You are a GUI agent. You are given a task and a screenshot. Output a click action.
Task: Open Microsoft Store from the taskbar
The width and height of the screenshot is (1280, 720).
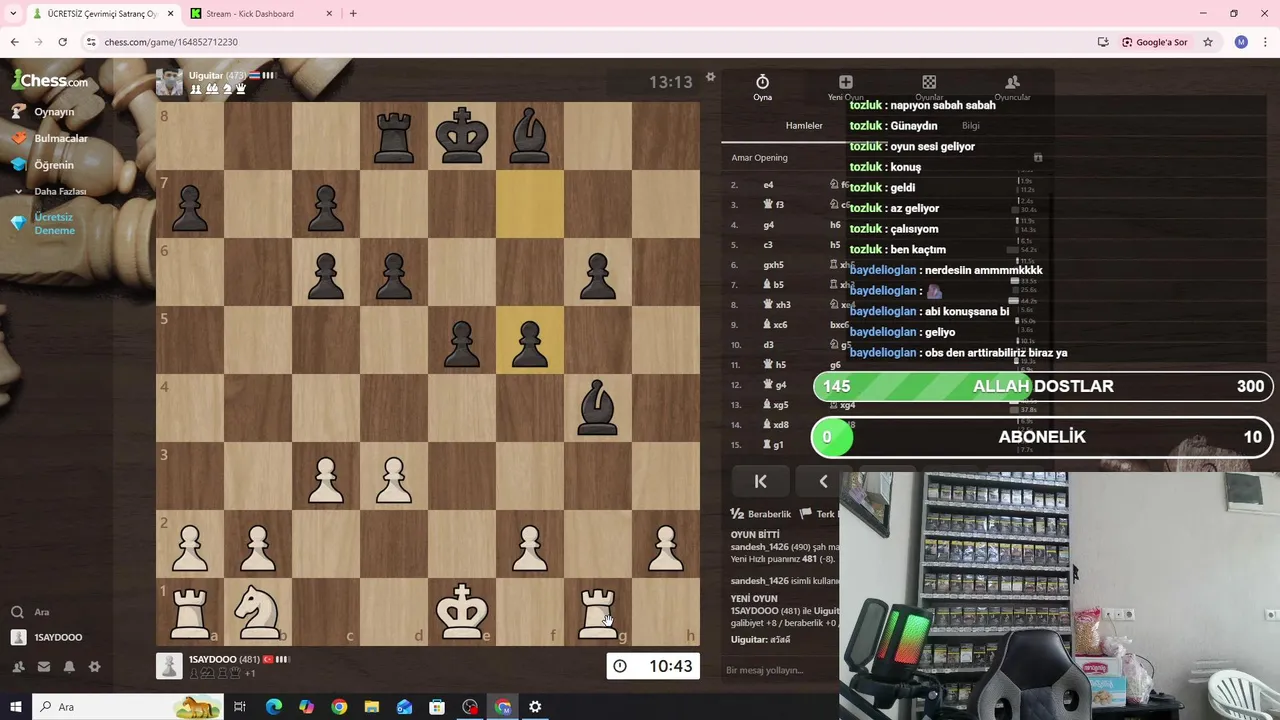(x=437, y=707)
